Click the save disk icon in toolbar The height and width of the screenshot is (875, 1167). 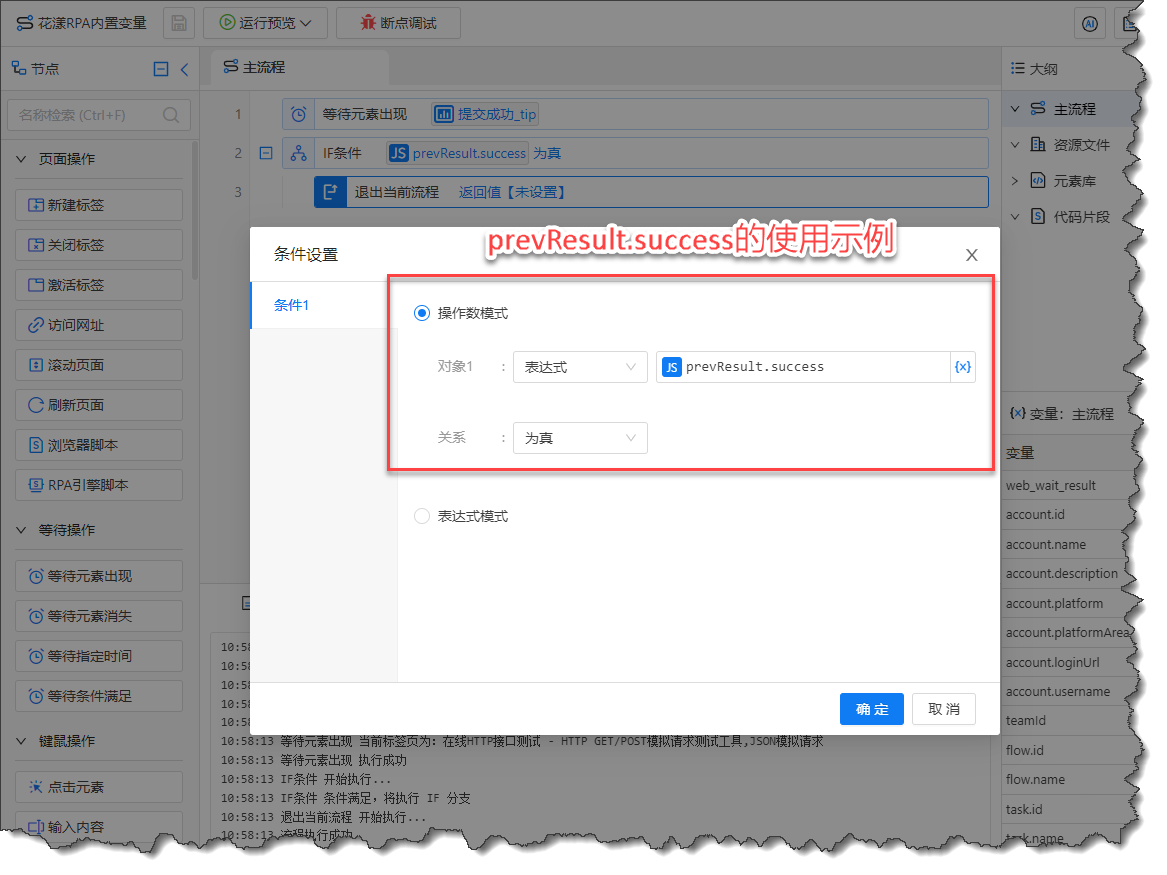click(x=178, y=23)
